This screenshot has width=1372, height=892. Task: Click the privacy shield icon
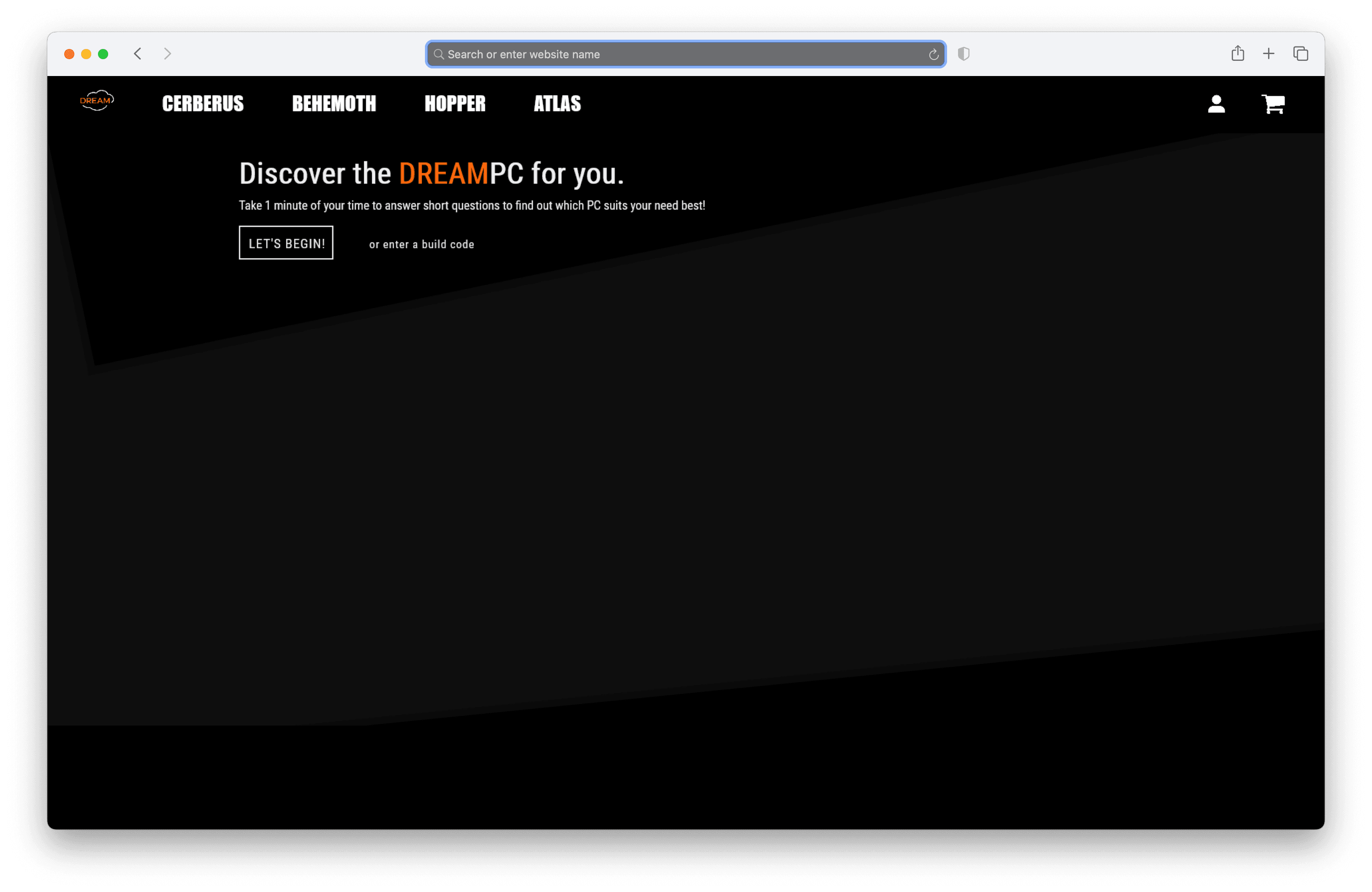[x=963, y=54]
